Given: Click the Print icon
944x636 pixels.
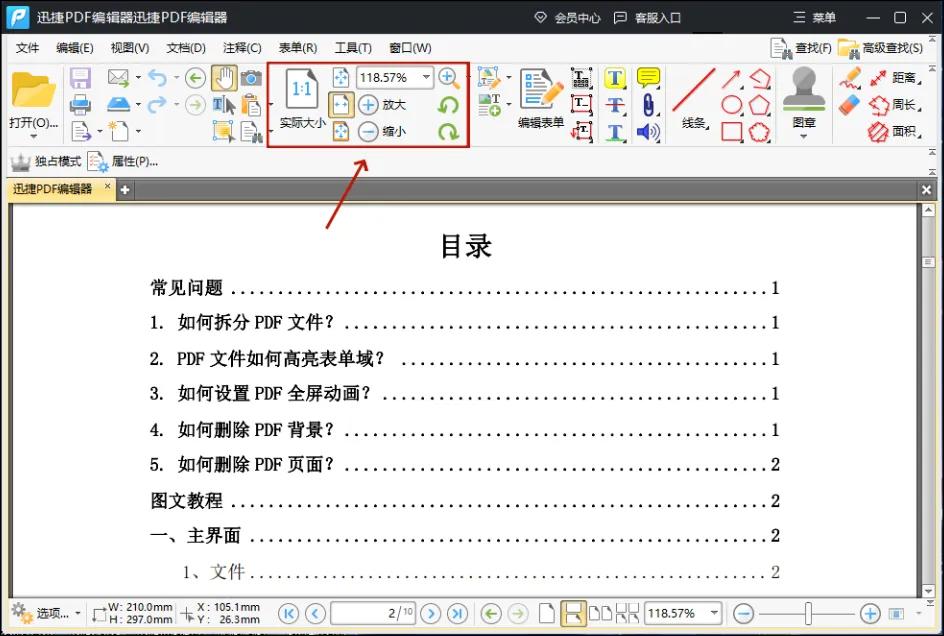Looking at the screenshot, I should click(80, 104).
